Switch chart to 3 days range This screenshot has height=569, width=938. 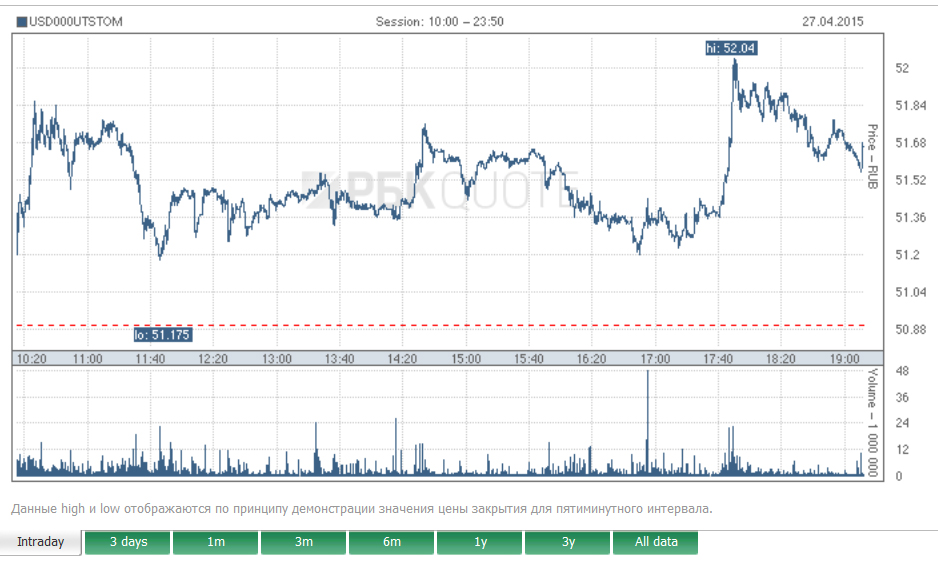click(128, 542)
